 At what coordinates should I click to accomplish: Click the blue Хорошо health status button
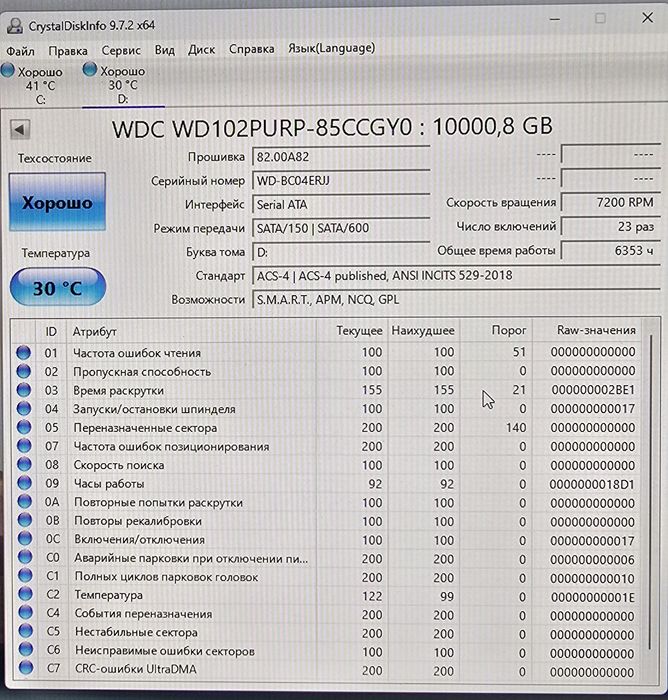coord(57,202)
